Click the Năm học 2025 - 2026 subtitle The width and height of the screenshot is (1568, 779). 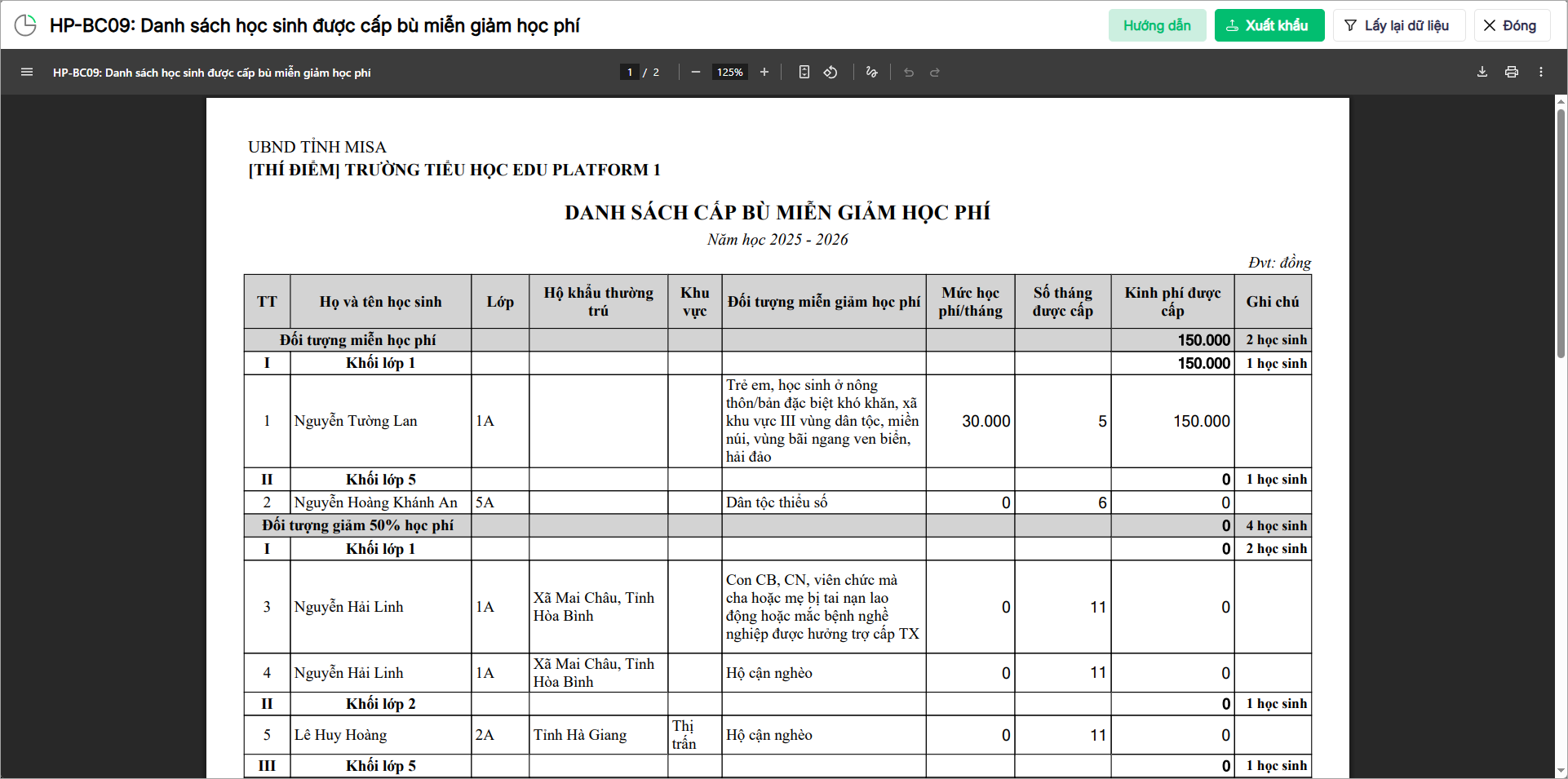click(x=777, y=239)
